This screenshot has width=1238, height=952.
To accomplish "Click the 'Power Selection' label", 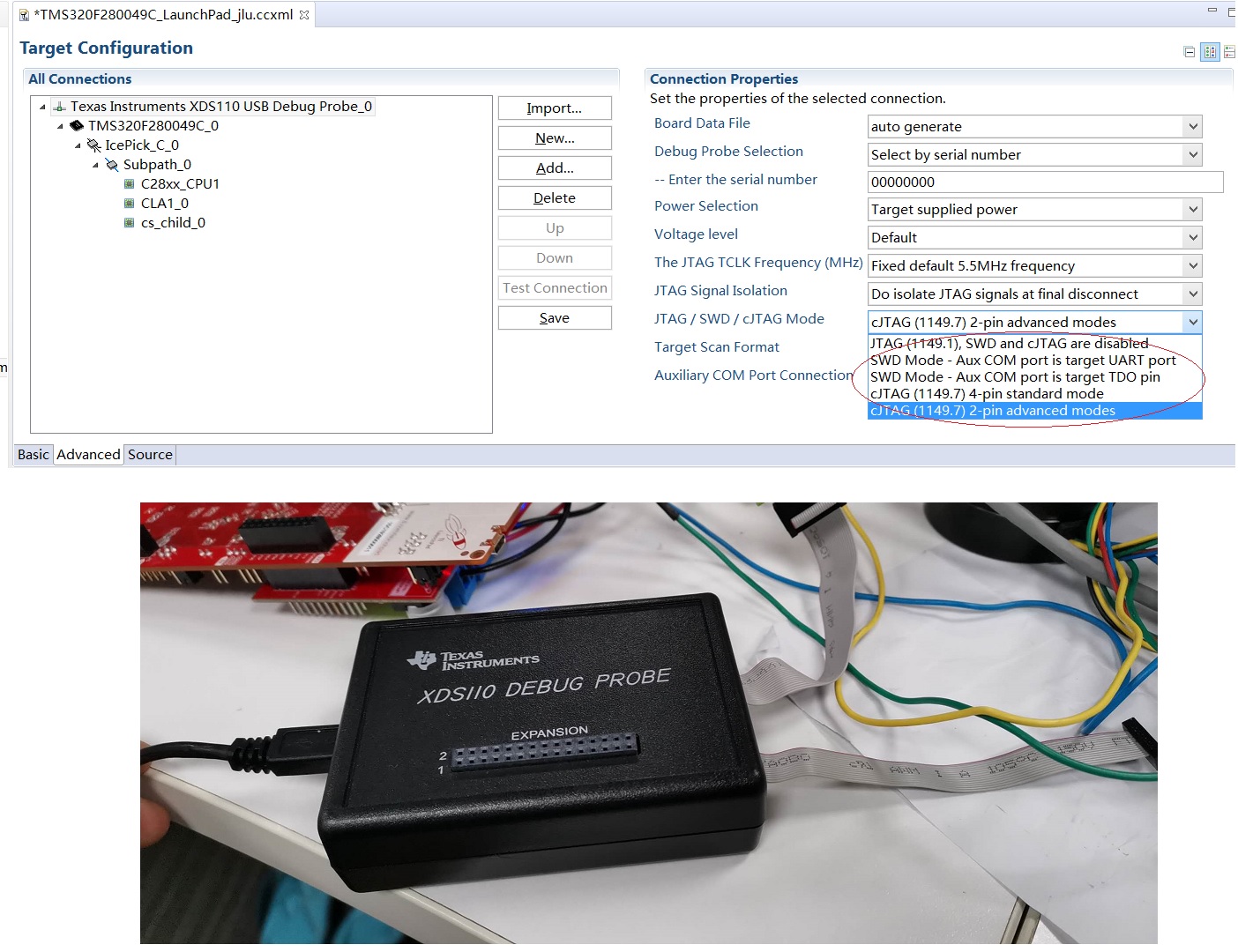I will [706, 206].
